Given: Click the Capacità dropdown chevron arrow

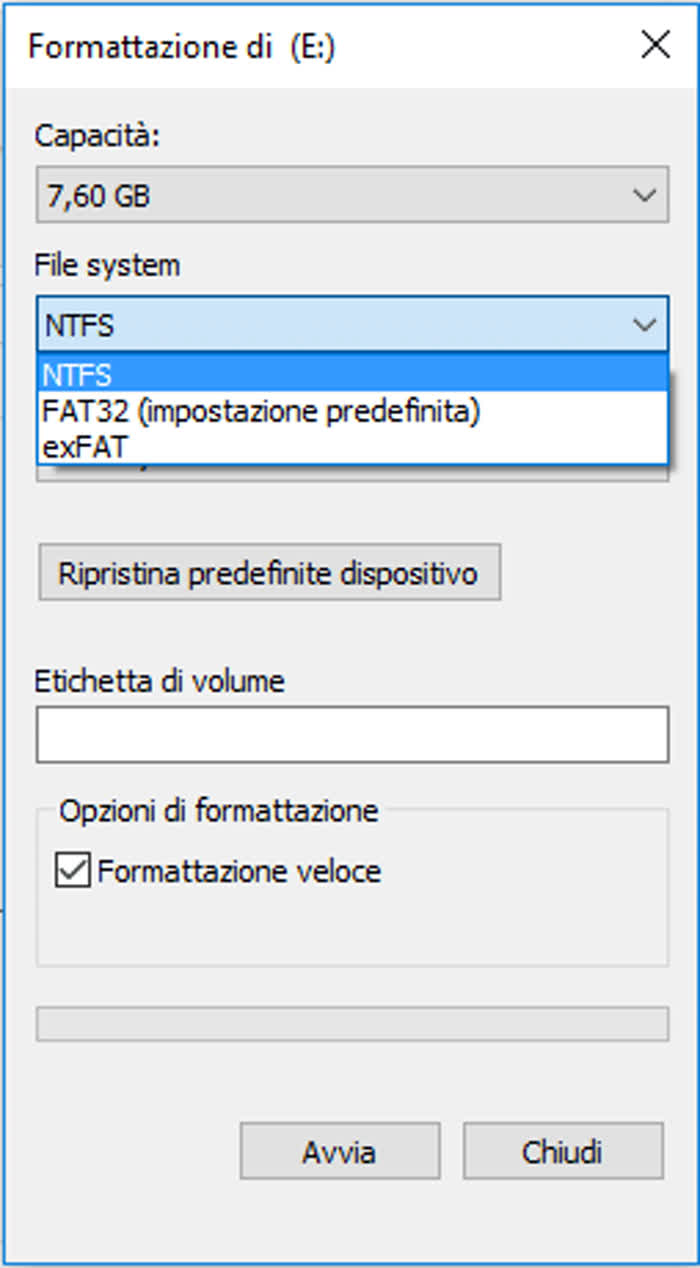Looking at the screenshot, I should [x=646, y=195].
